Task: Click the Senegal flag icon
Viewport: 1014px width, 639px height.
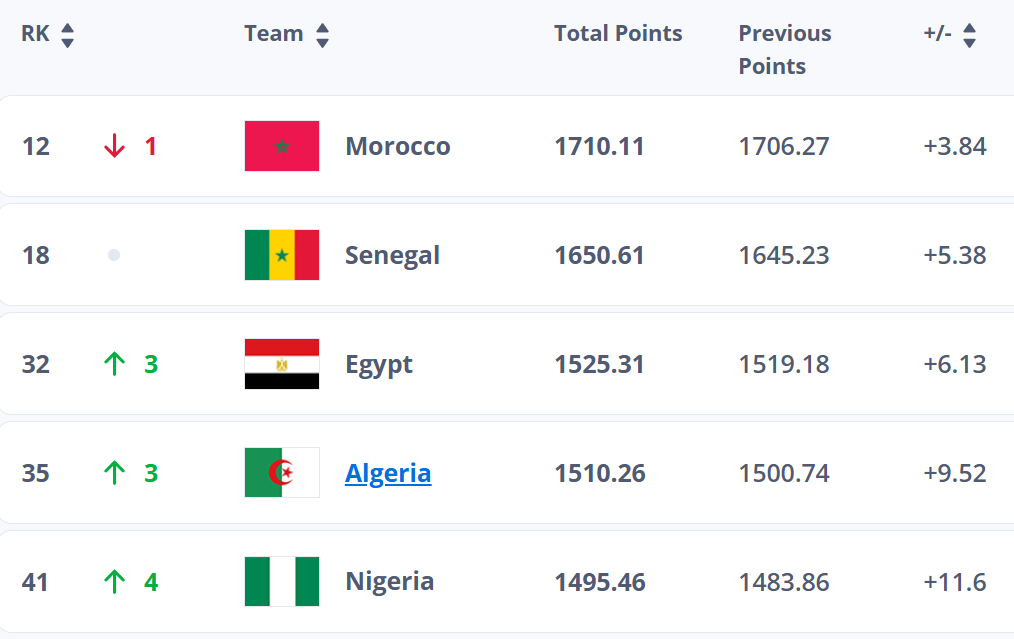Action: point(281,255)
